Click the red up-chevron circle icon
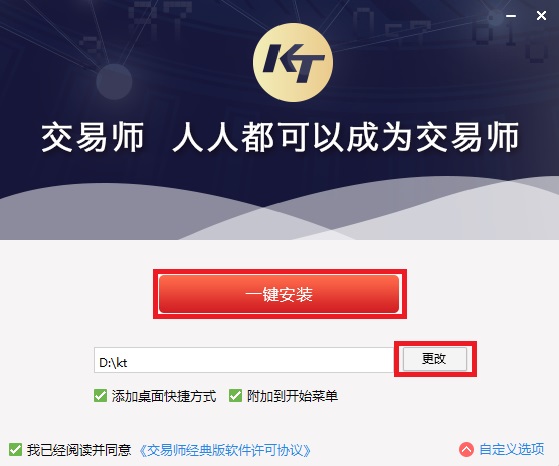This screenshot has height=466, width=559. (x=466, y=450)
